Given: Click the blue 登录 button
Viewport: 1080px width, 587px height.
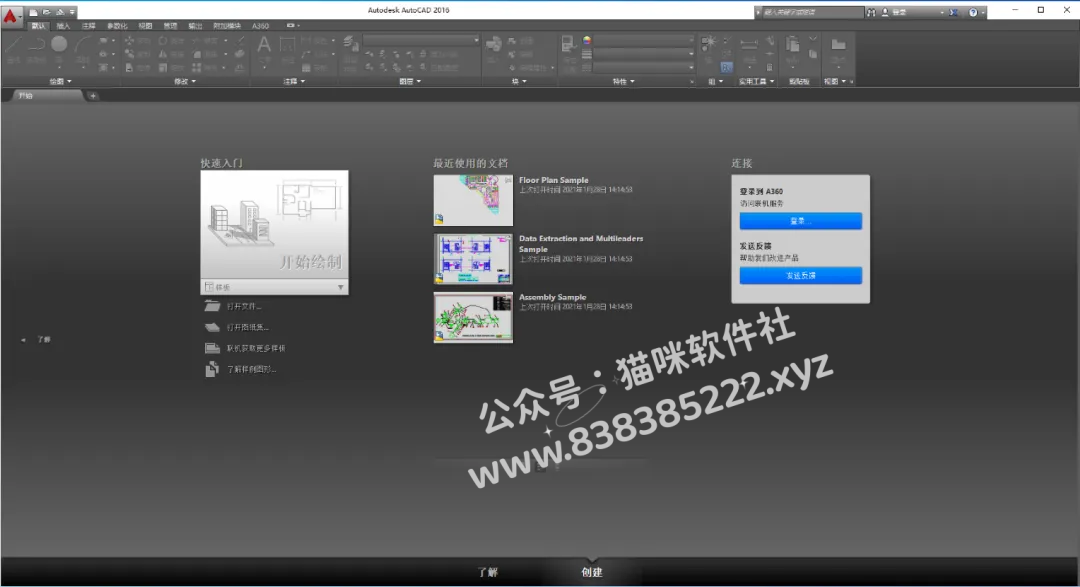Looking at the screenshot, I should [x=800, y=220].
